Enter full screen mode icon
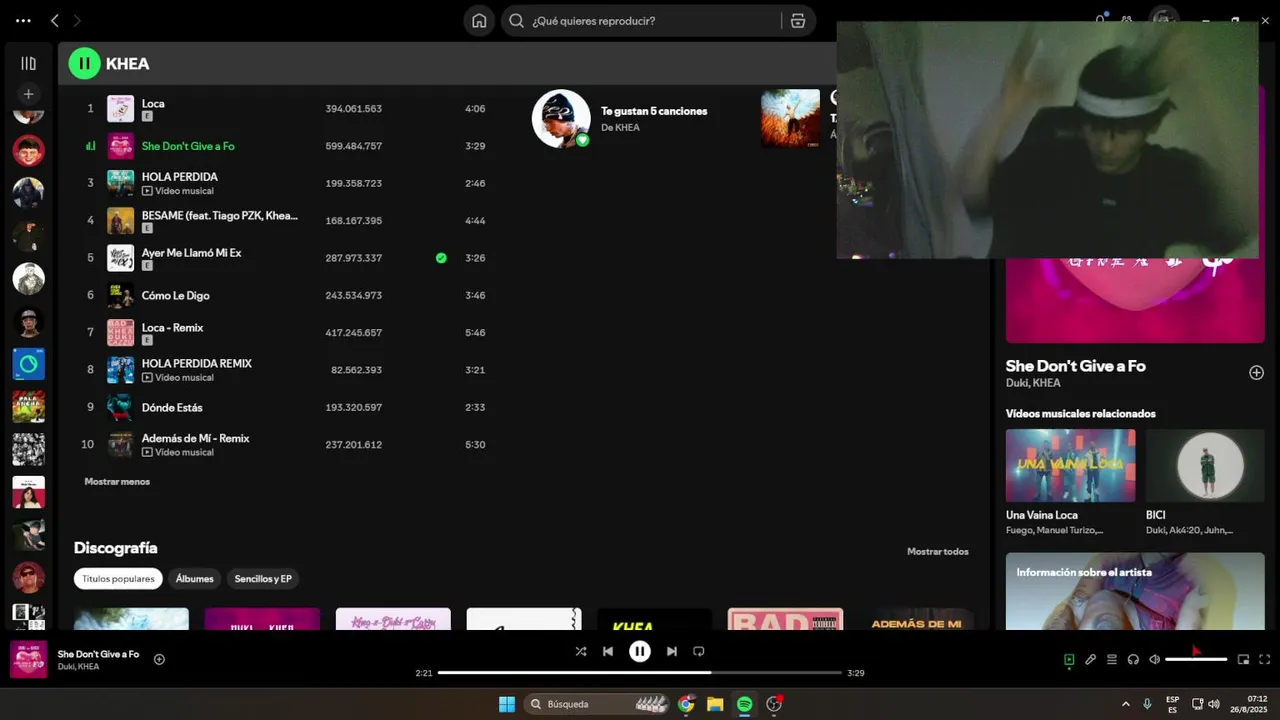Image resolution: width=1280 pixels, height=720 pixels. tap(1265, 659)
